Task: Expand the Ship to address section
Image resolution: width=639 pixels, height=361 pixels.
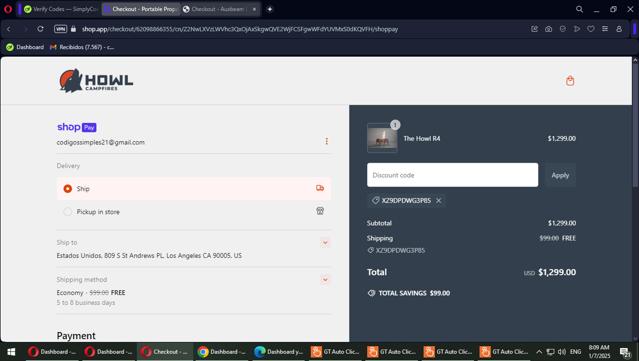Action: [325, 243]
